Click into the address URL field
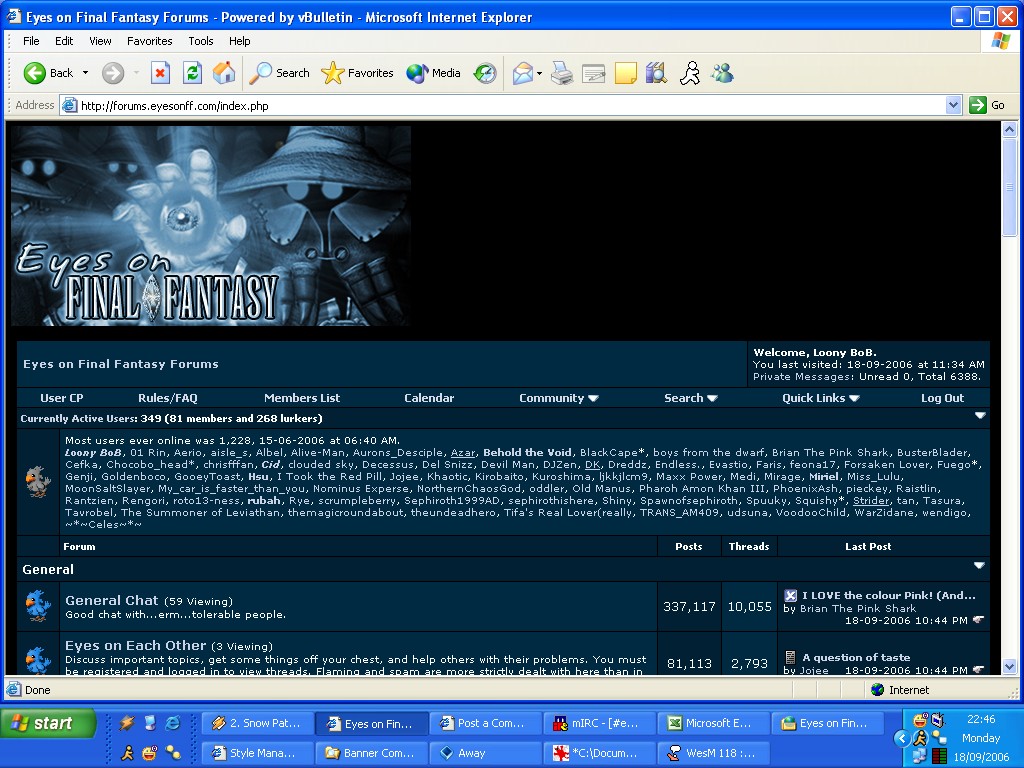This screenshot has width=1024, height=768. [503, 105]
